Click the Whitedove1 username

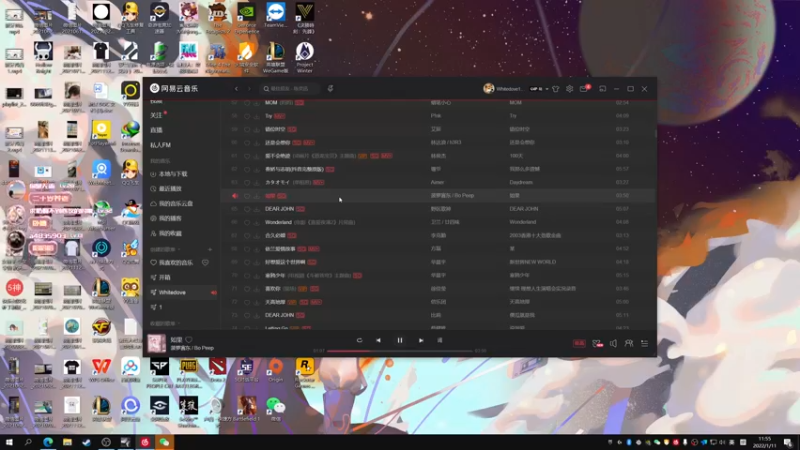[x=510, y=89]
